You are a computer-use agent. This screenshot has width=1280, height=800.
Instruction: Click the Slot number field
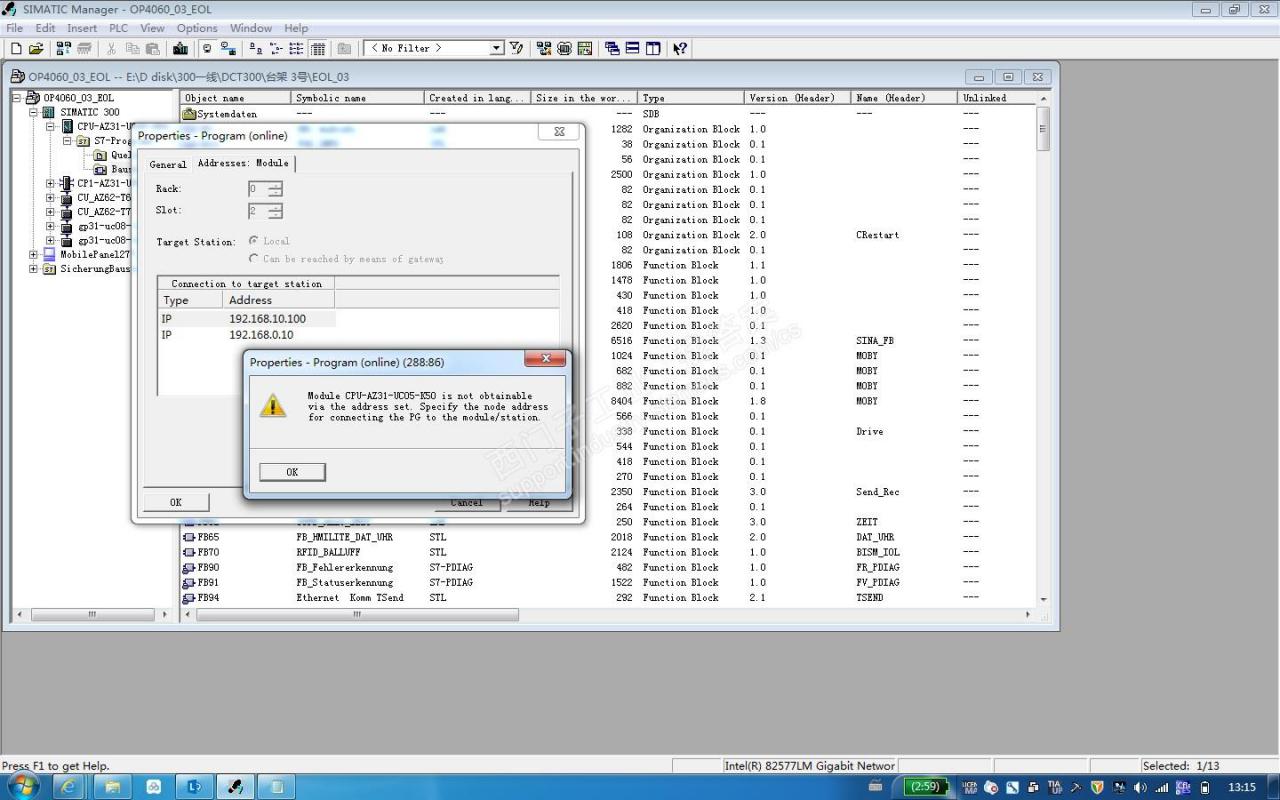[258, 211]
